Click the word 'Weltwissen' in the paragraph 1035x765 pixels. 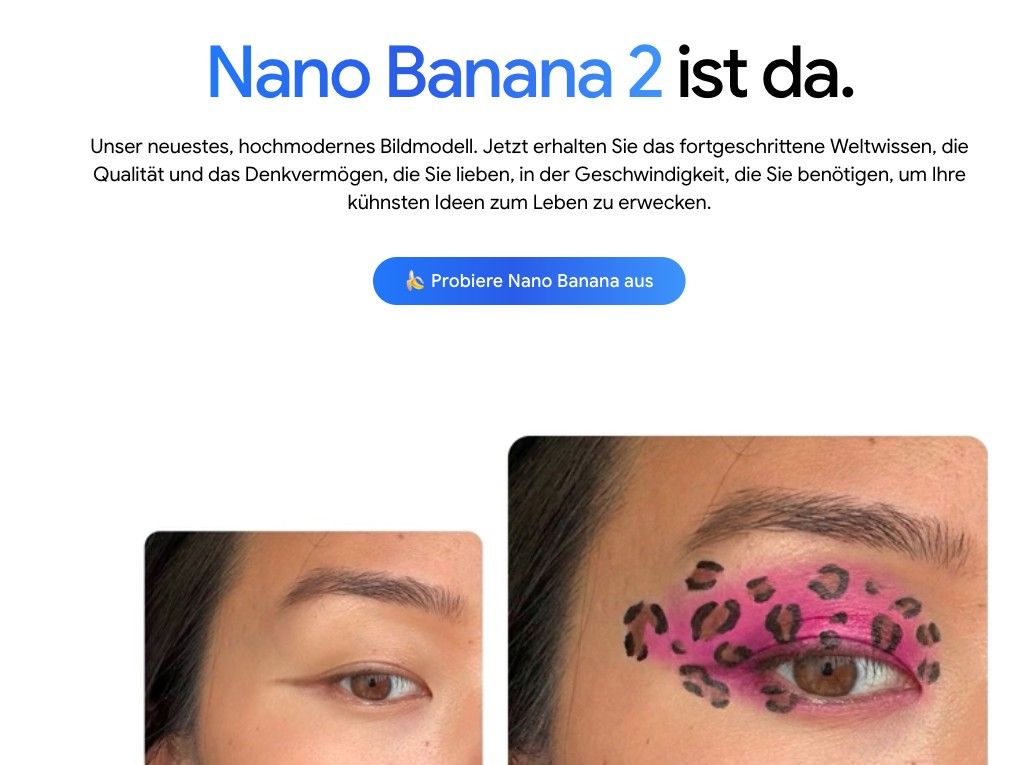click(881, 146)
